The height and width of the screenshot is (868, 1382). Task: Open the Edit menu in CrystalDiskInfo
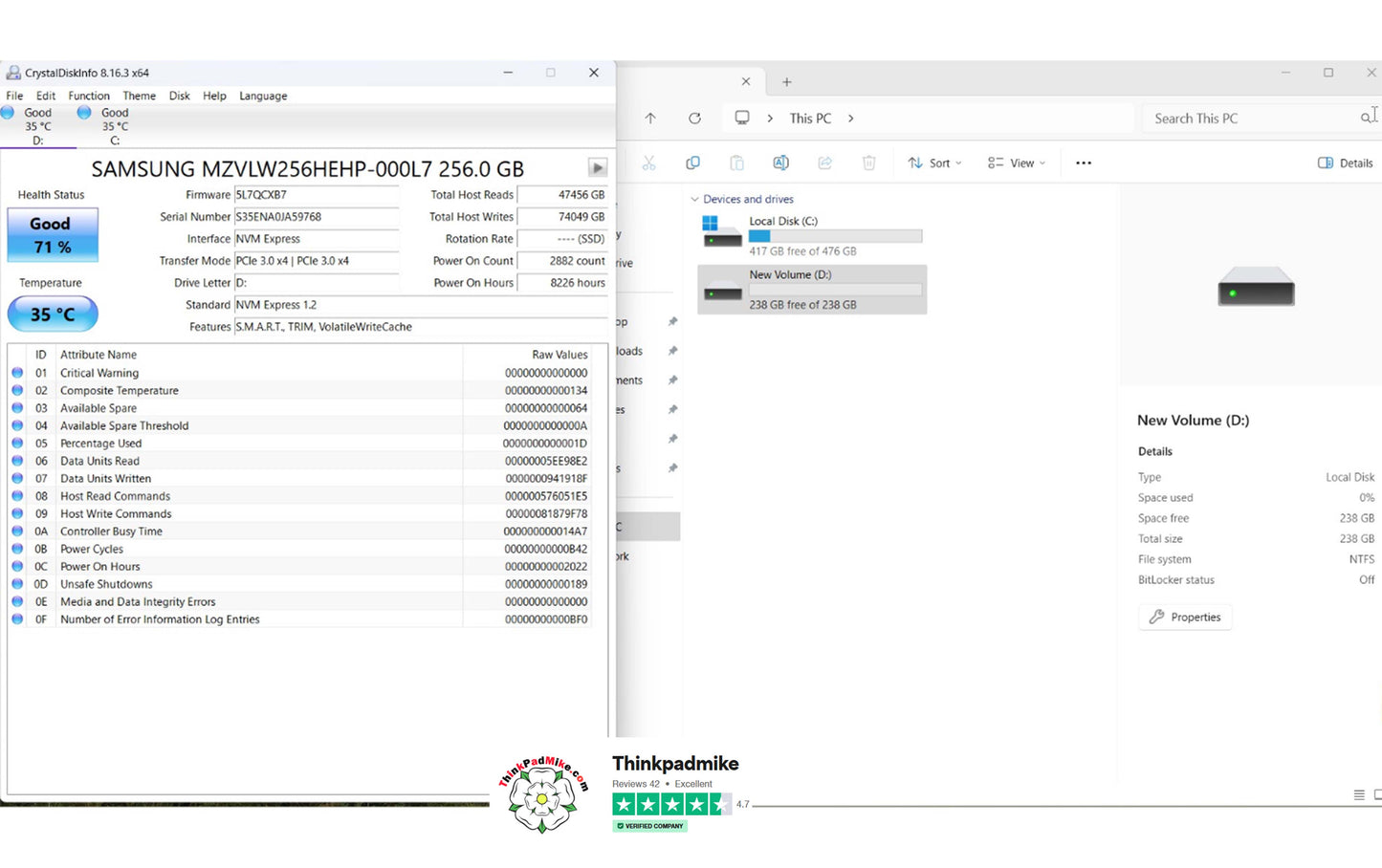(x=46, y=96)
